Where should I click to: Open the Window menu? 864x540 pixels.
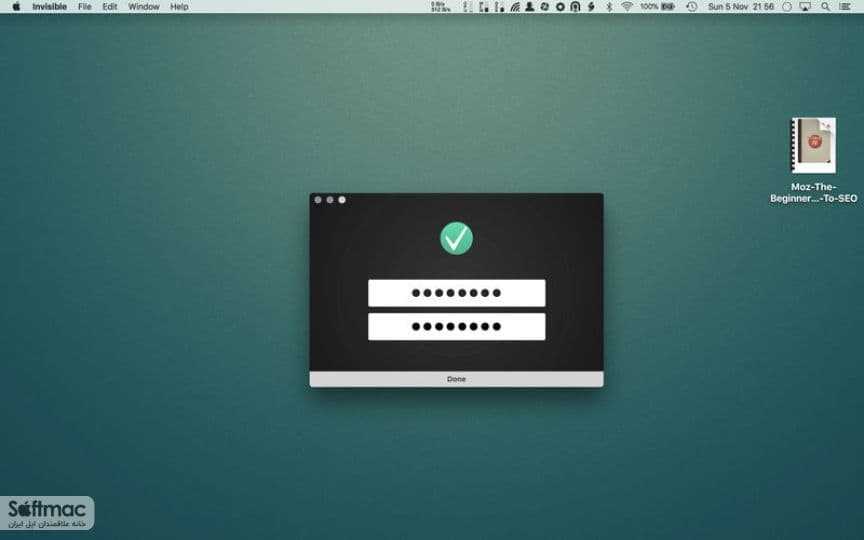pyautogui.click(x=143, y=7)
